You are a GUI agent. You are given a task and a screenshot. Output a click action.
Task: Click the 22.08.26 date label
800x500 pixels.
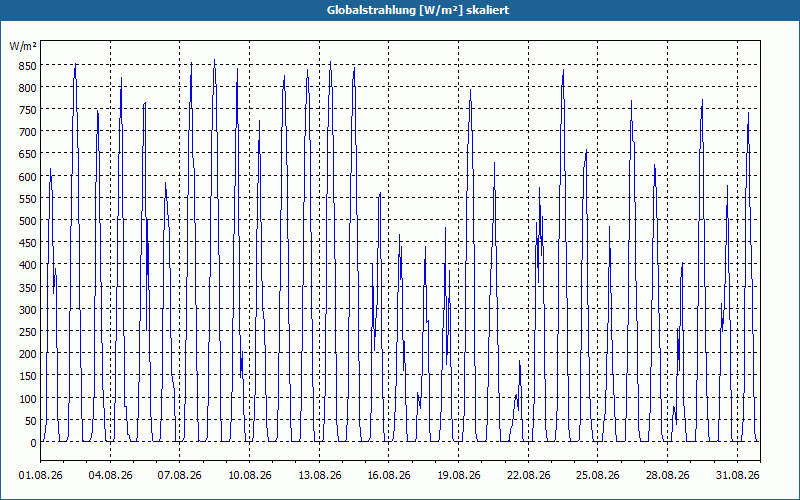pyautogui.click(x=529, y=475)
